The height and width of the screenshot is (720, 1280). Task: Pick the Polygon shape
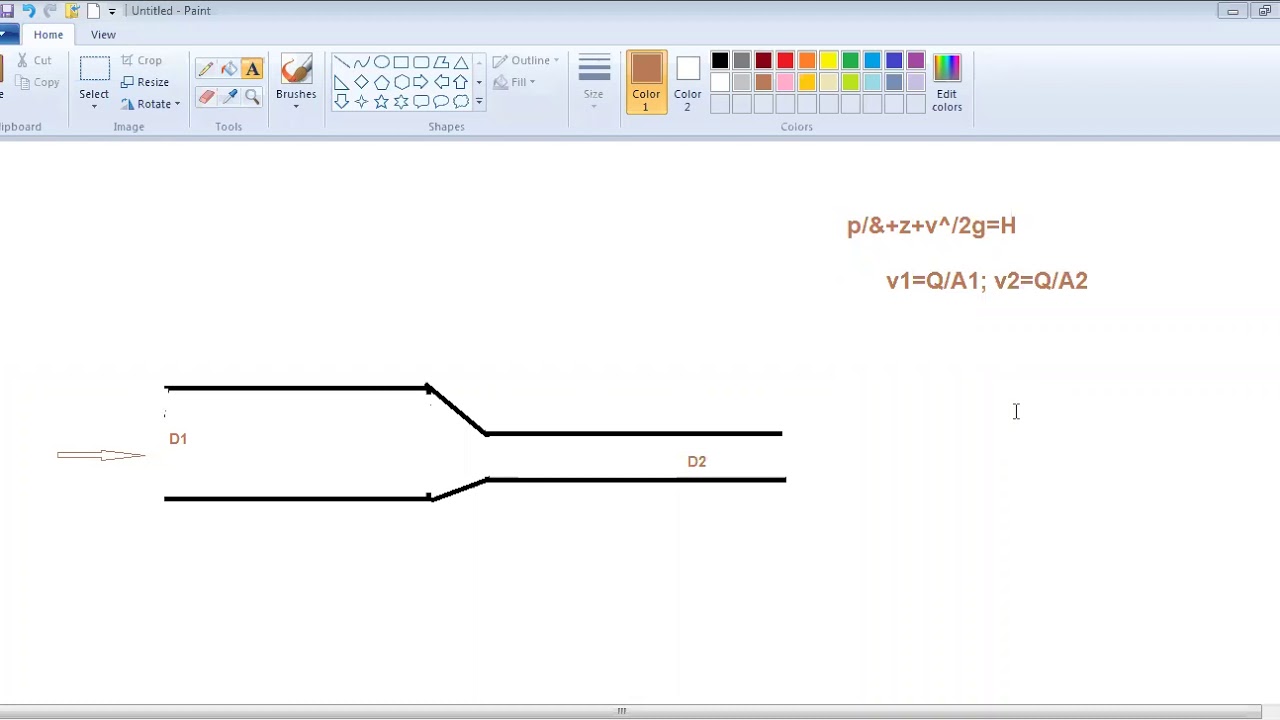point(441,62)
